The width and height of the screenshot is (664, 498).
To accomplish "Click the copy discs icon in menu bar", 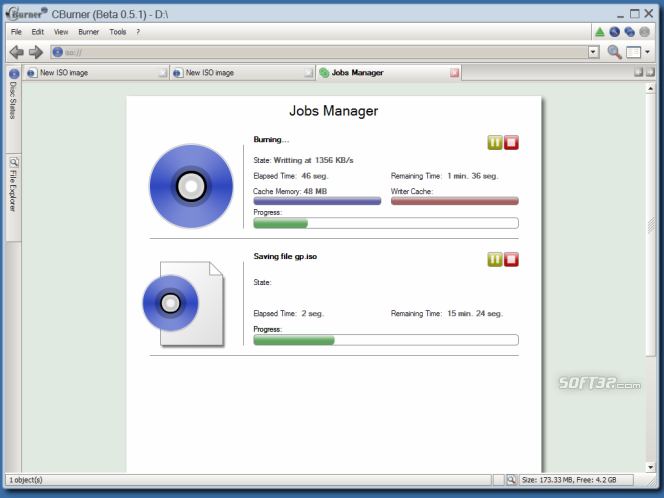I will tap(630, 32).
